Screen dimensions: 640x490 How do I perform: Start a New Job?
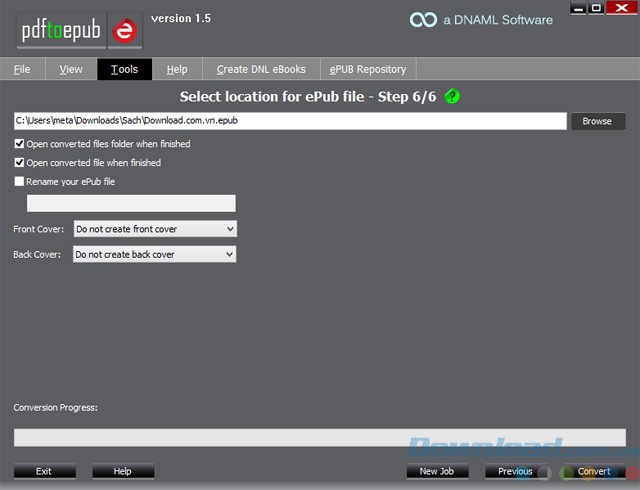coord(437,471)
